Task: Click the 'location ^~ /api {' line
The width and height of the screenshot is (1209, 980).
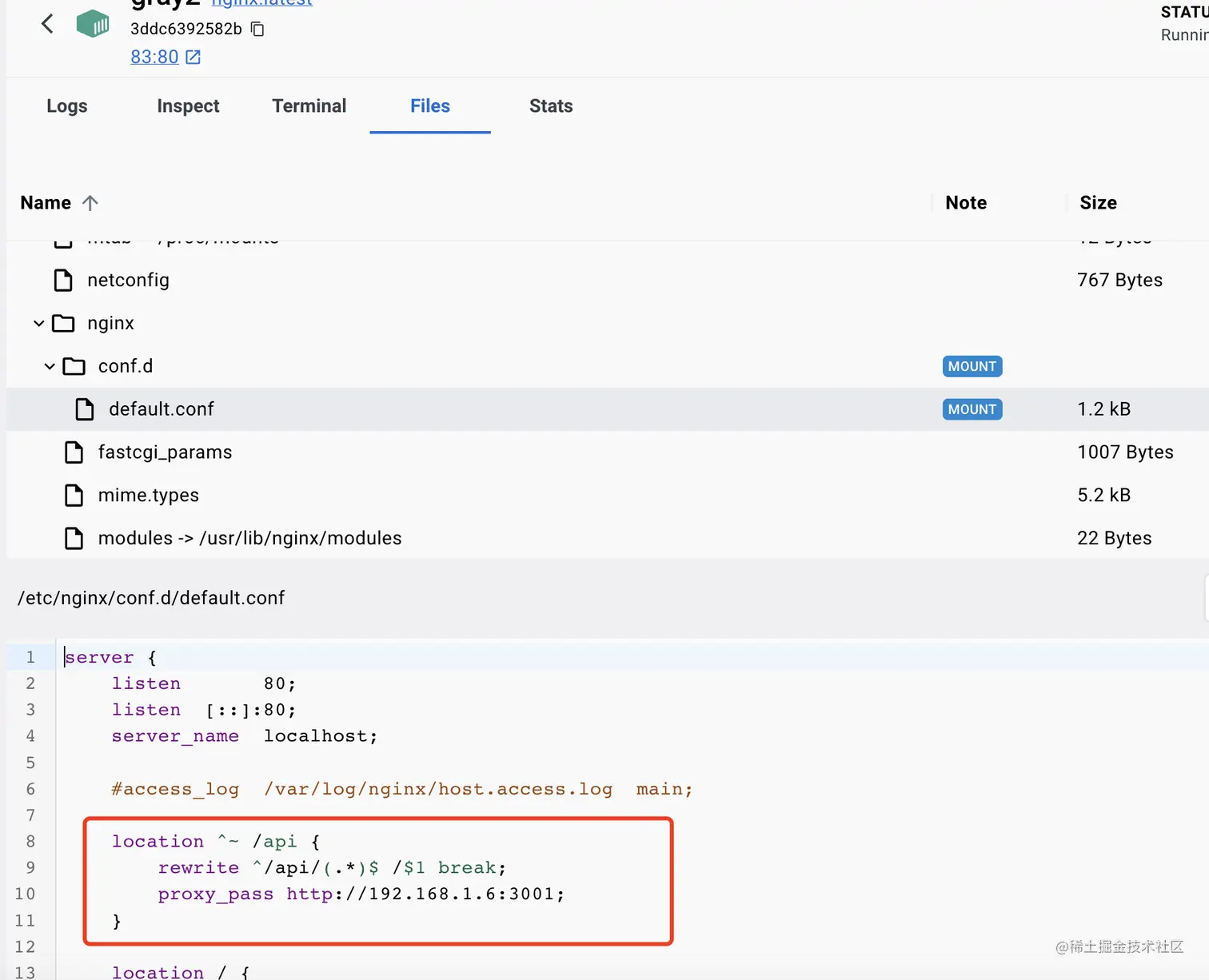Action: coord(216,842)
